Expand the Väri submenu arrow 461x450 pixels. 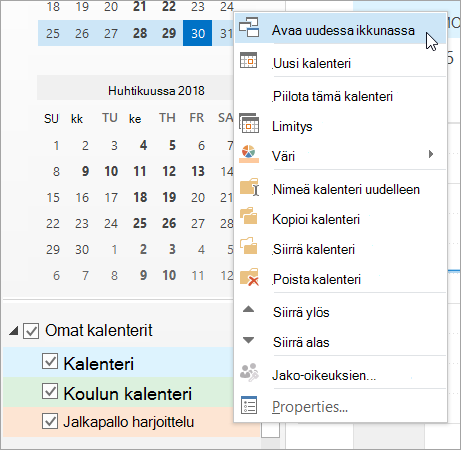tap(431, 154)
